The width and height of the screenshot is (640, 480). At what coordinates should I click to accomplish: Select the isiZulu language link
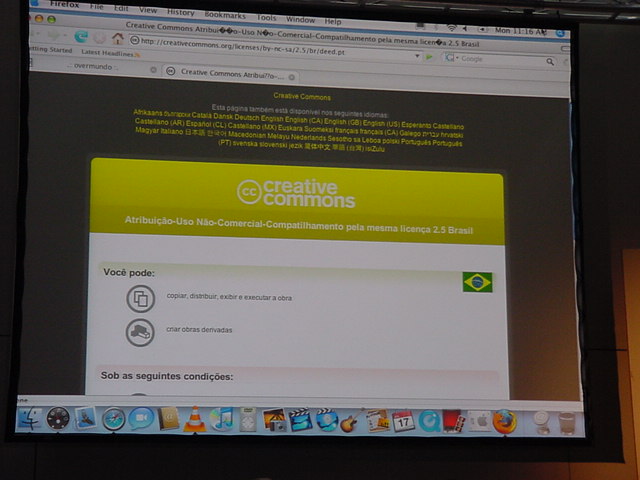click(375, 149)
